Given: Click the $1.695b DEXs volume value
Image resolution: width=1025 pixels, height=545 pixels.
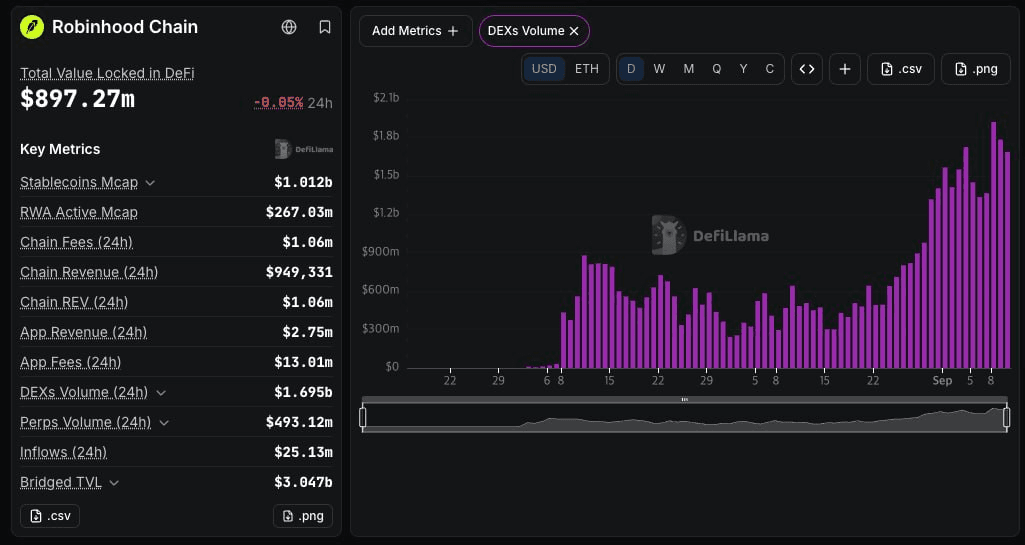Looking at the screenshot, I should pos(303,393).
